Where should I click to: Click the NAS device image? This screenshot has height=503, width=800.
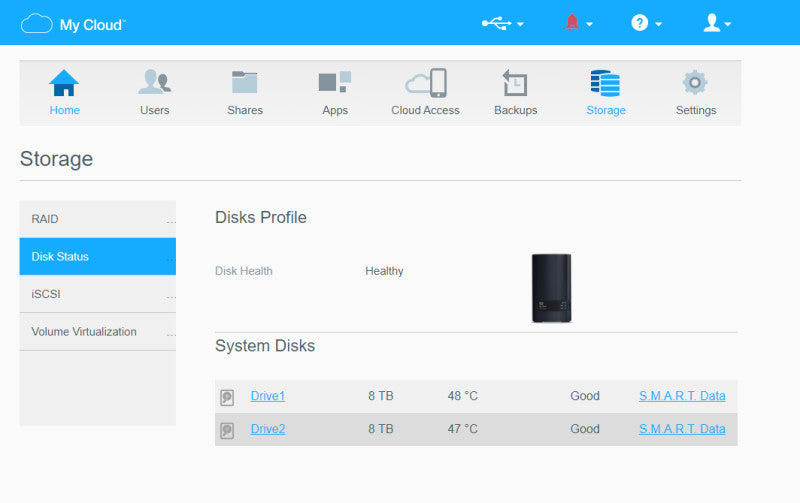[552, 288]
